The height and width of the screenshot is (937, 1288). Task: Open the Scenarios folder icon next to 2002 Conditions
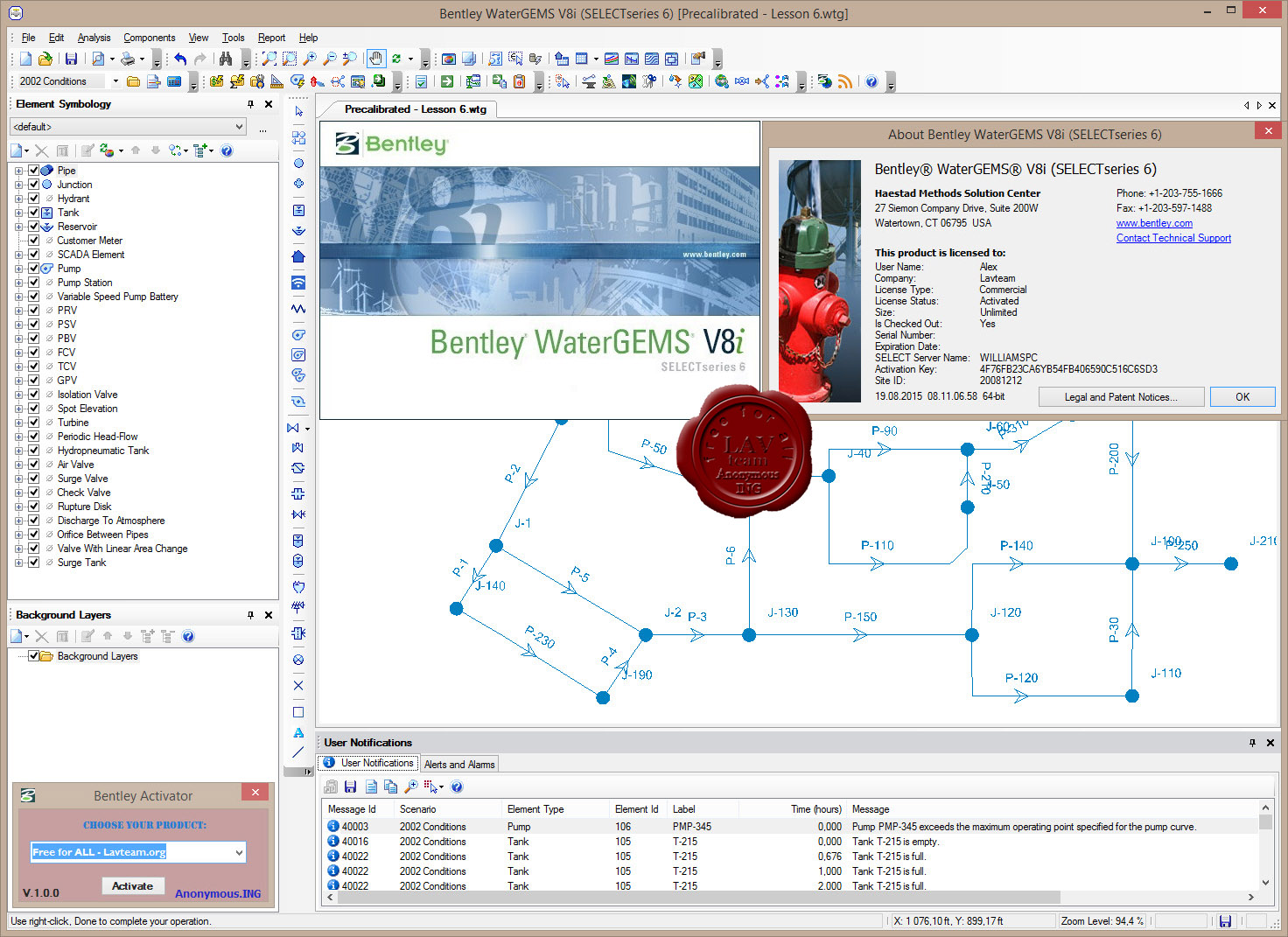click(133, 81)
